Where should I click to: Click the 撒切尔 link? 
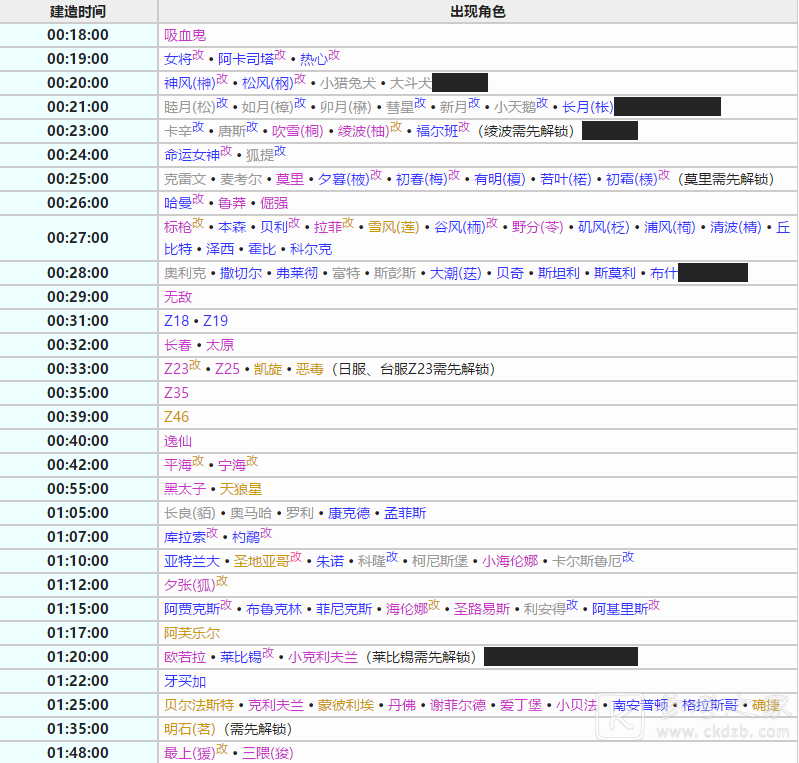click(x=241, y=273)
